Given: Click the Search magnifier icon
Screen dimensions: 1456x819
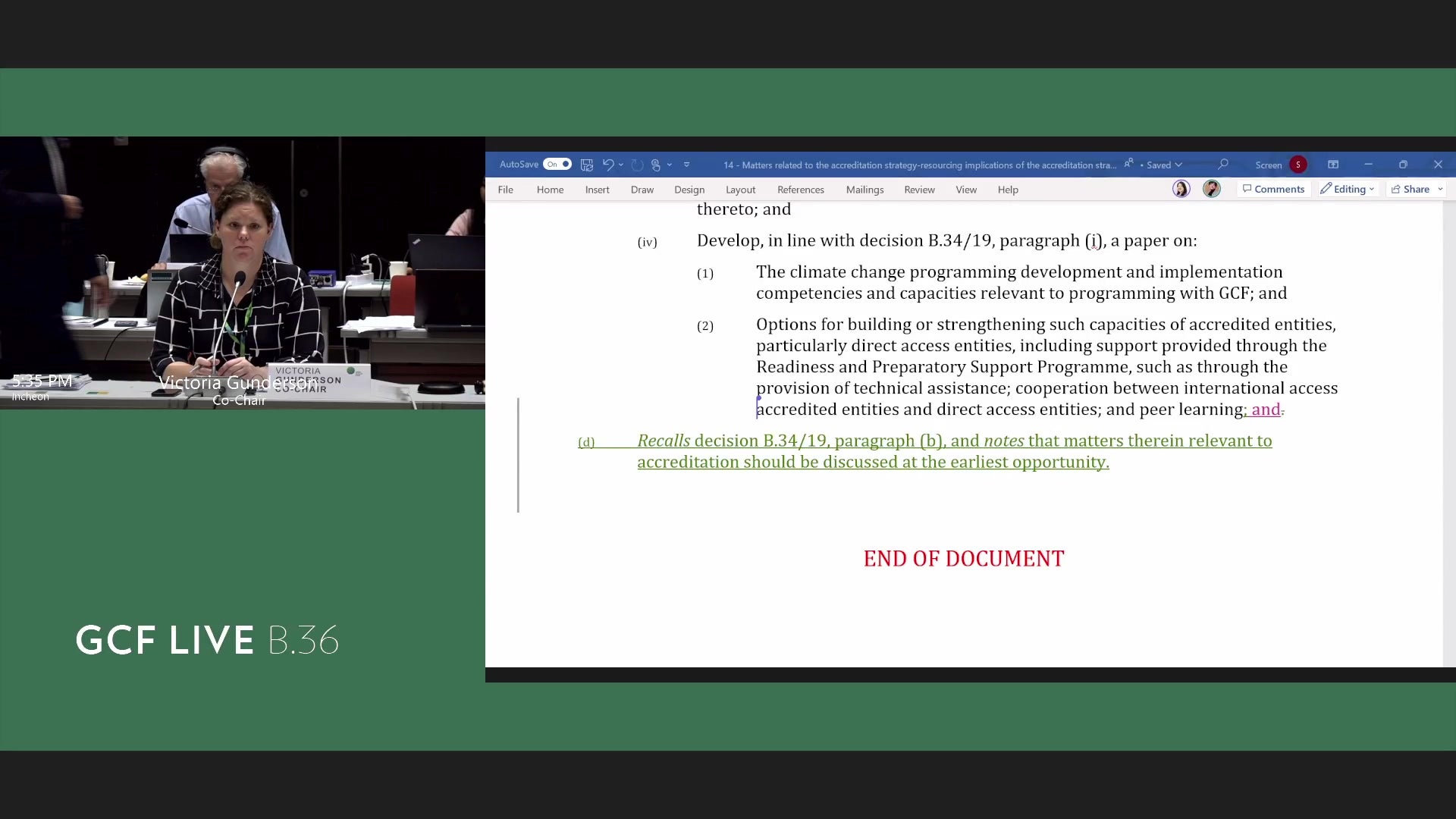Looking at the screenshot, I should 1222,165.
